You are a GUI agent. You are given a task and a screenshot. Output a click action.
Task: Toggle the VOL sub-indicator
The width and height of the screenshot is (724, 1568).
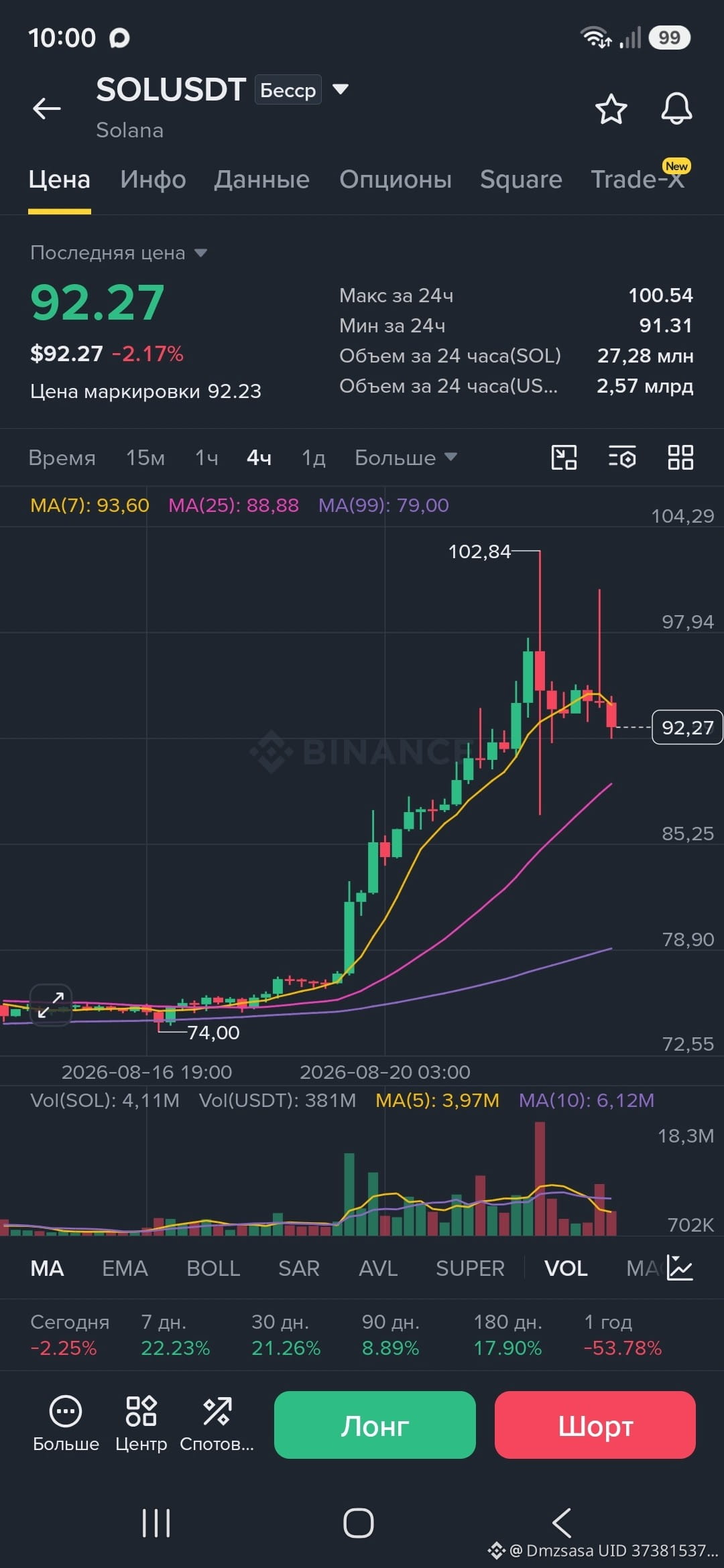(566, 1268)
